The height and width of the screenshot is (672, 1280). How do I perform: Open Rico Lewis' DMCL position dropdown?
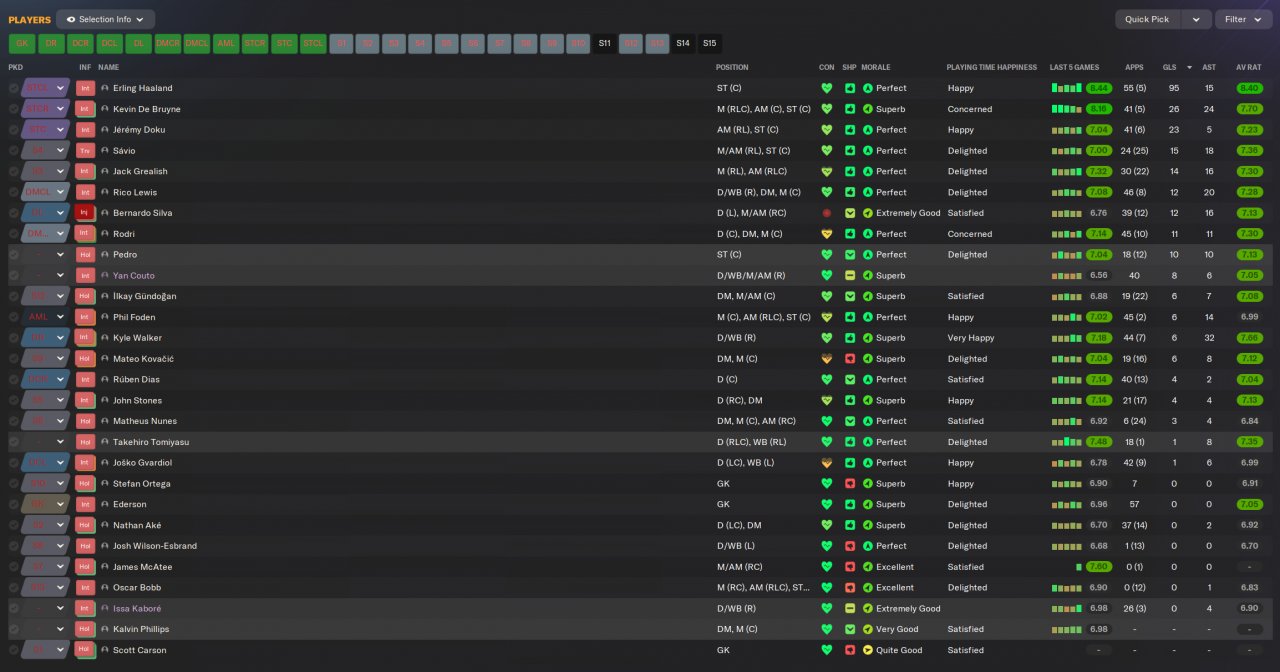tap(45, 192)
